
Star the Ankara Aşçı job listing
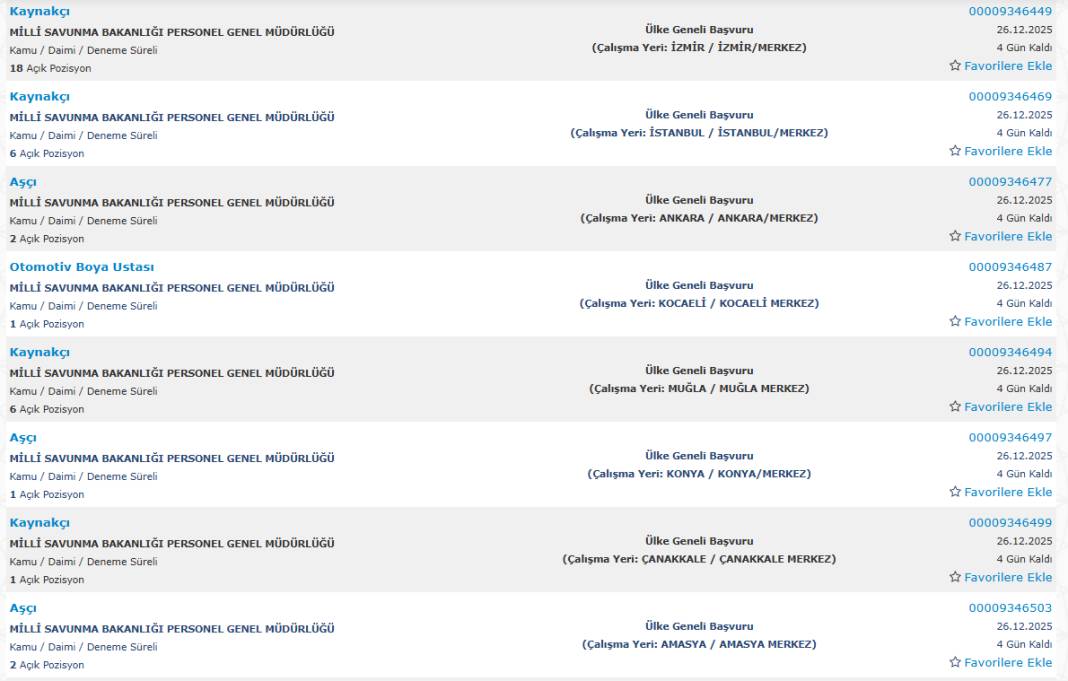pyautogui.click(x=955, y=236)
